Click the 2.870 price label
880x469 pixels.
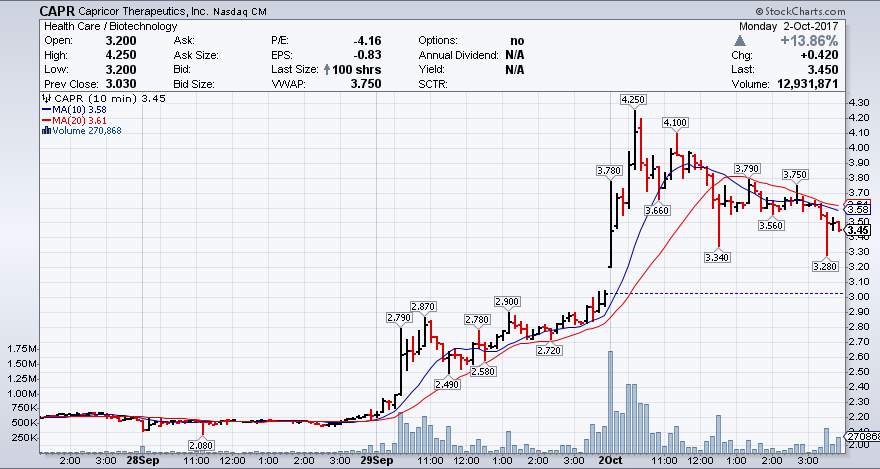424,305
